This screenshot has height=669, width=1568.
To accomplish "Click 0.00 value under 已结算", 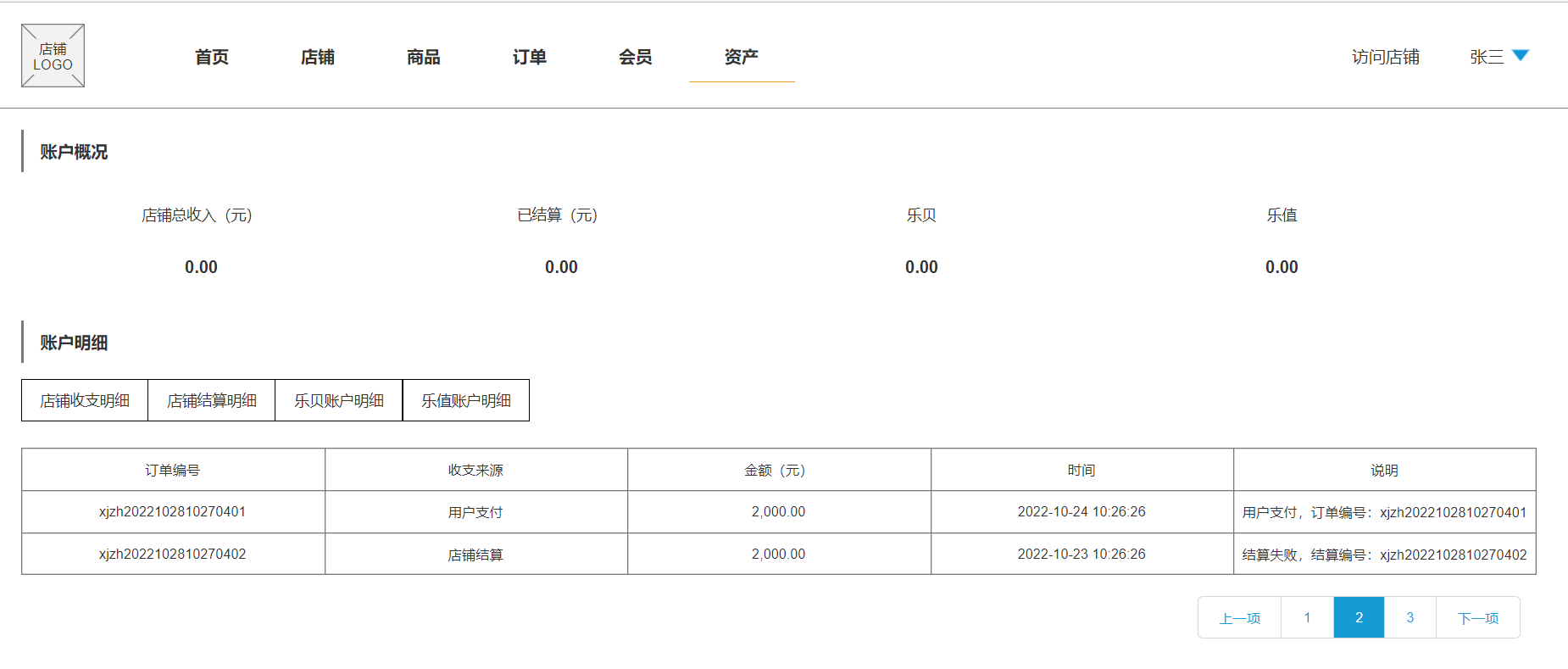I will 561,267.
